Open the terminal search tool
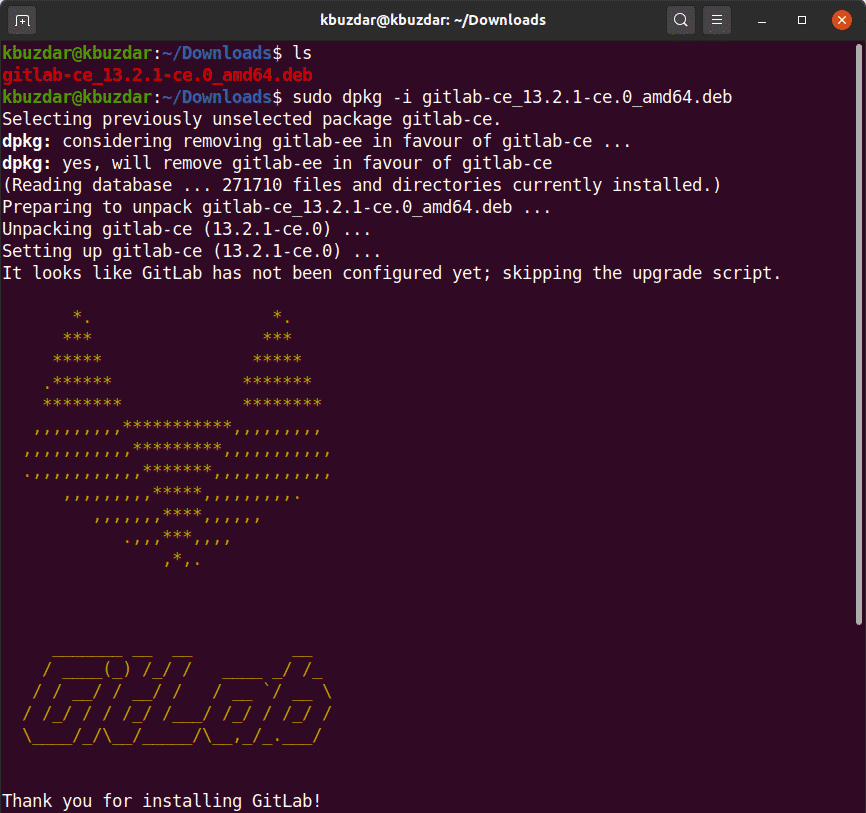This screenshot has width=866, height=813. coord(680,20)
